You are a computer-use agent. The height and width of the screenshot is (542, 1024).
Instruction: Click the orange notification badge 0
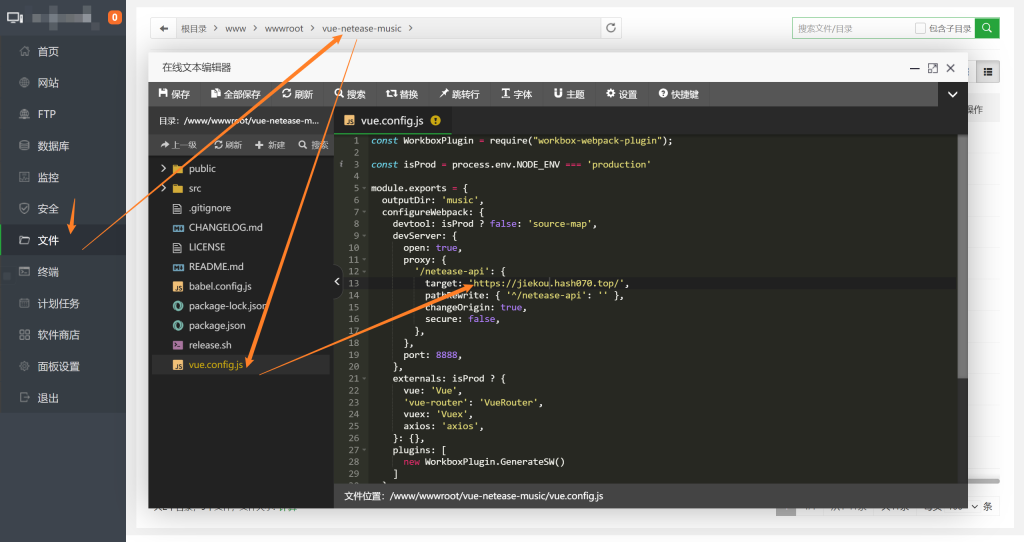click(x=115, y=18)
